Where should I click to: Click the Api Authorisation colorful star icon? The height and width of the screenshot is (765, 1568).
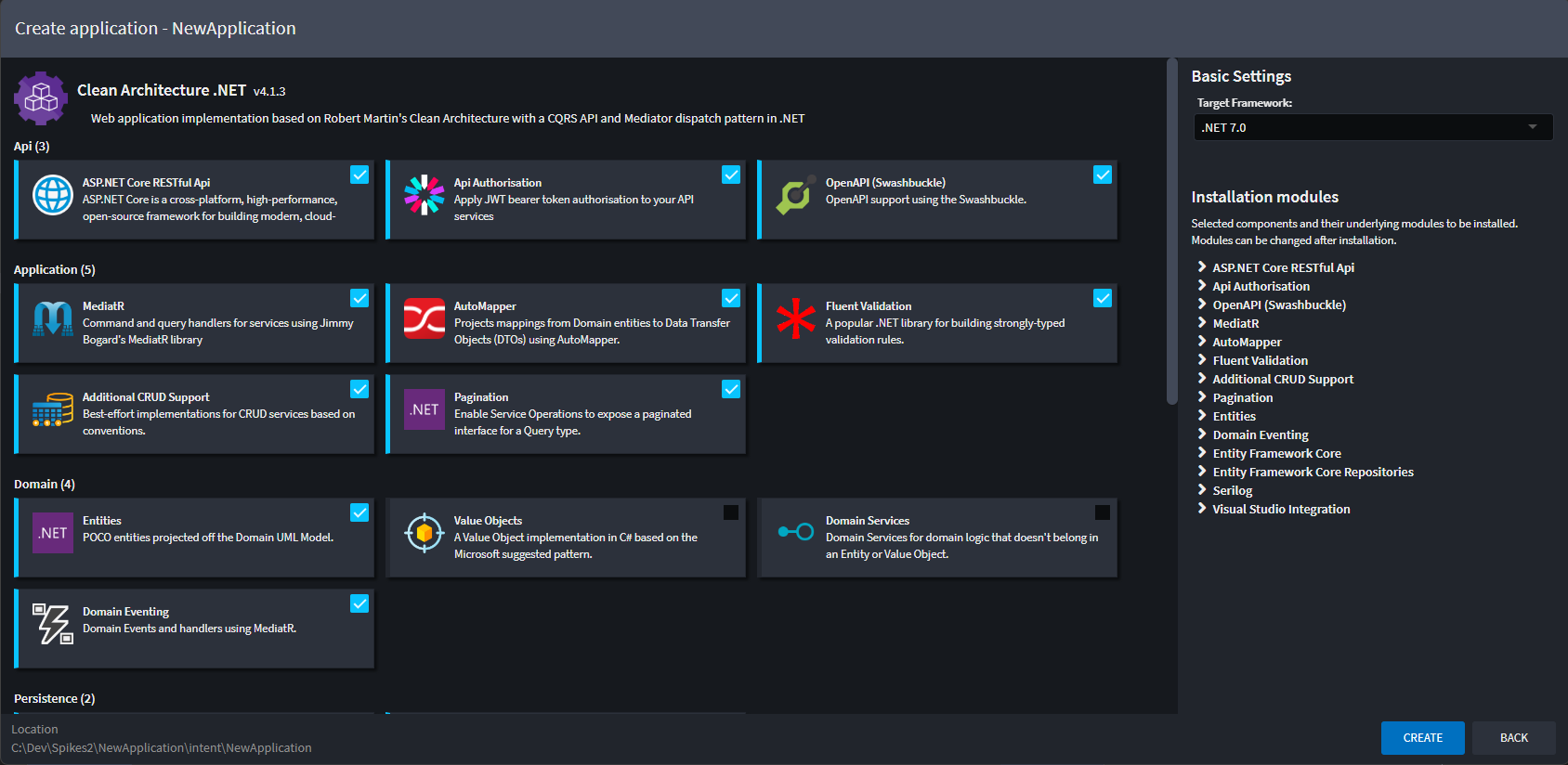click(x=425, y=195)
